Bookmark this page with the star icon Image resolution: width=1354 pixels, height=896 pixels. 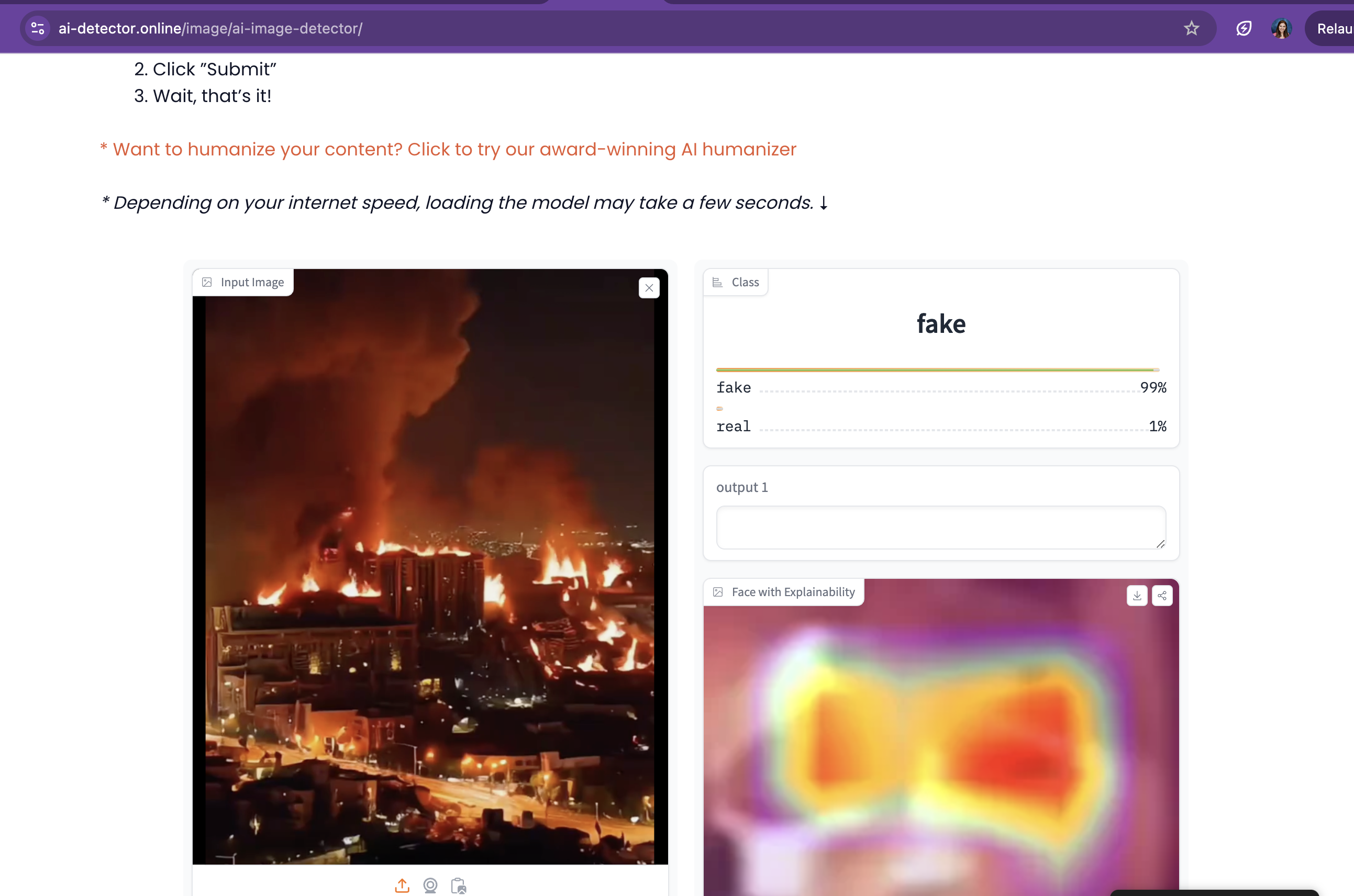(x=1191, y=28)
